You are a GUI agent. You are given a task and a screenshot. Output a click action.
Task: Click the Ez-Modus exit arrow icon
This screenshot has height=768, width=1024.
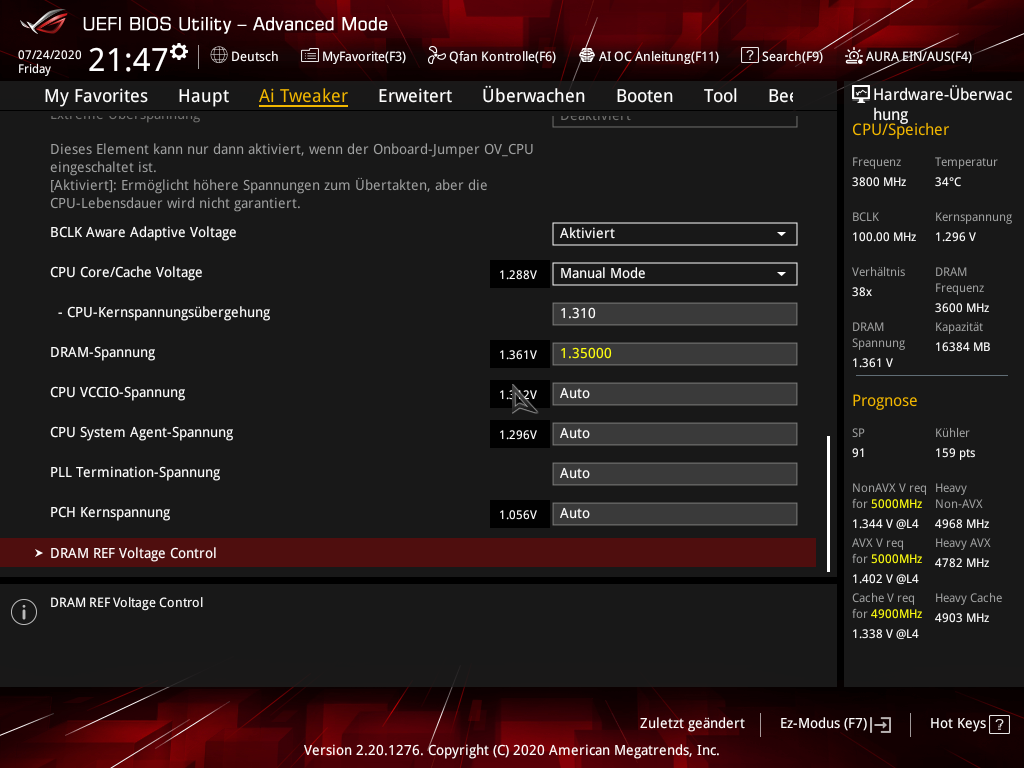[x=881, y=724]
